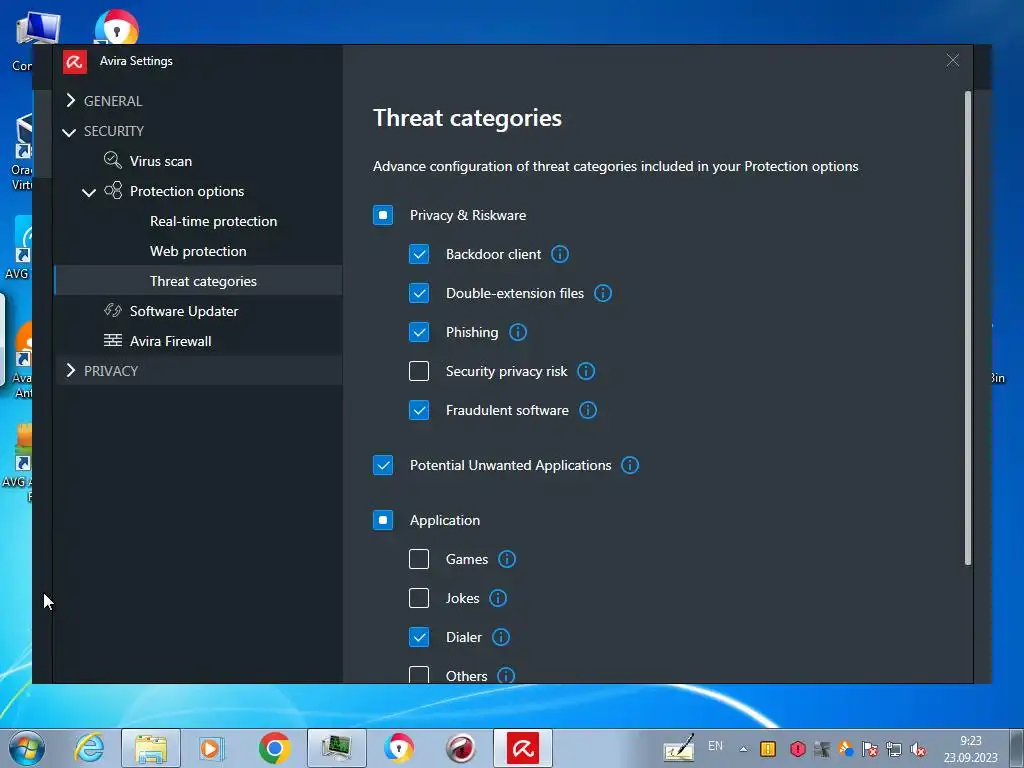Click the taskbar clock showing 9:23

[970, 748]
